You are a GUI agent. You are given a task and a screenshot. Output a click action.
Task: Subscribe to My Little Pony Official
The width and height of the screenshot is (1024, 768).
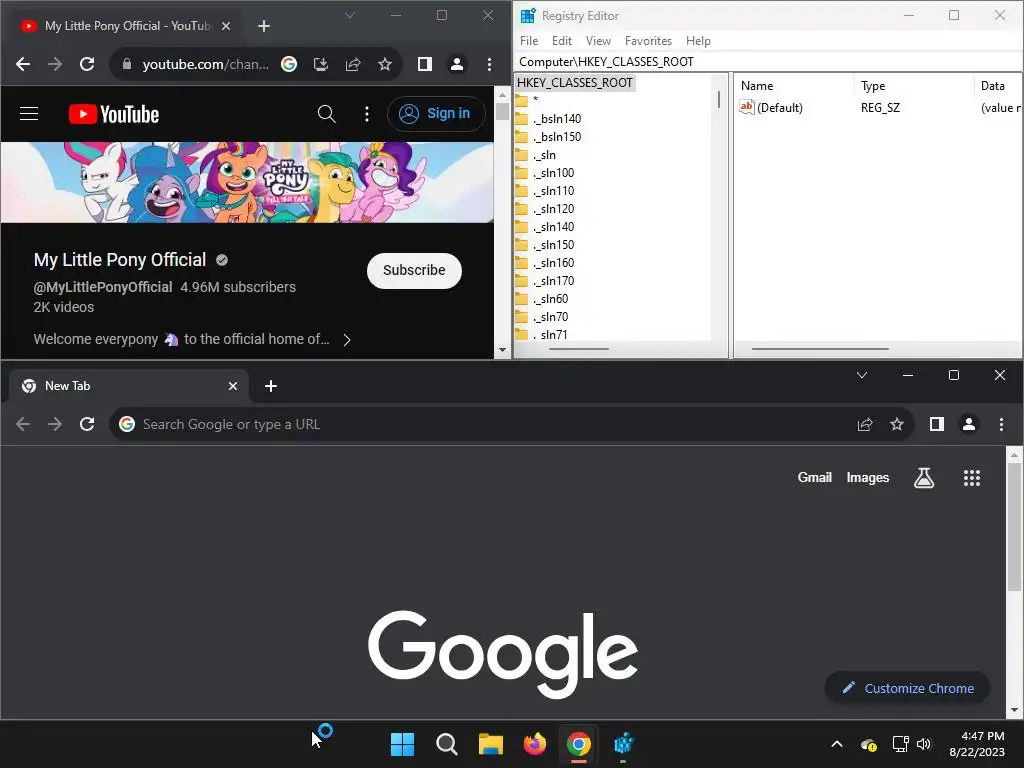[414, 270]
